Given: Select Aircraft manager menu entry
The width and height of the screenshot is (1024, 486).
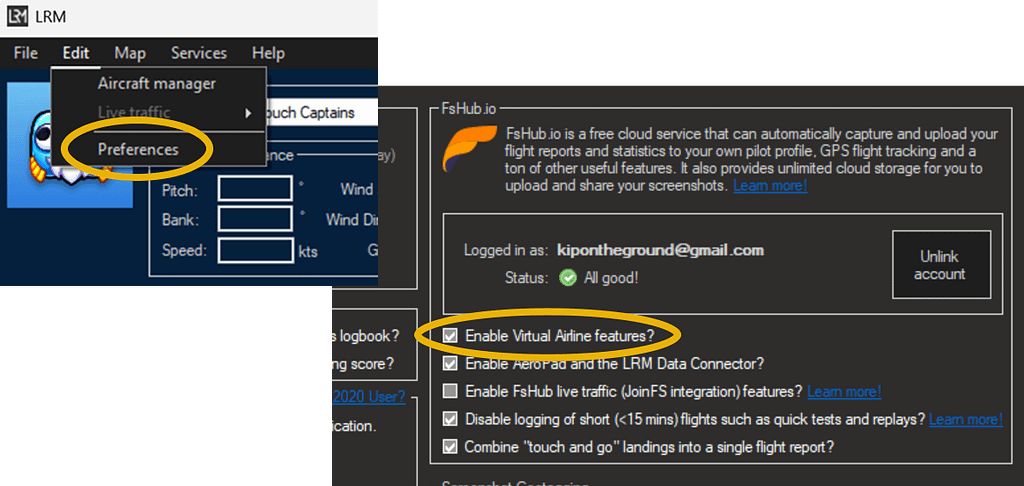Looking at the screenshot, I should pos(157,84).
